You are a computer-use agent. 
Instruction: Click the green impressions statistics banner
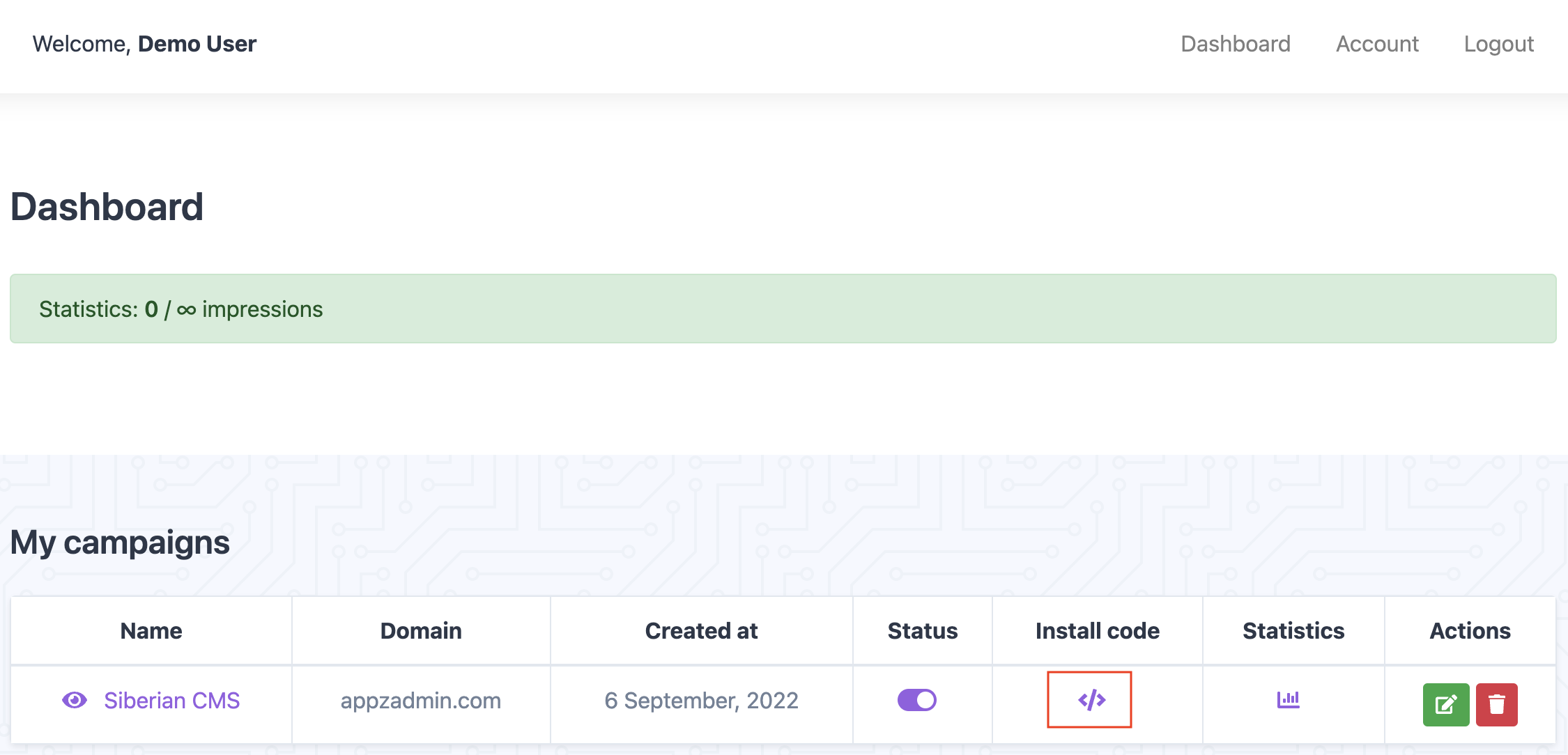coord(783,309)
